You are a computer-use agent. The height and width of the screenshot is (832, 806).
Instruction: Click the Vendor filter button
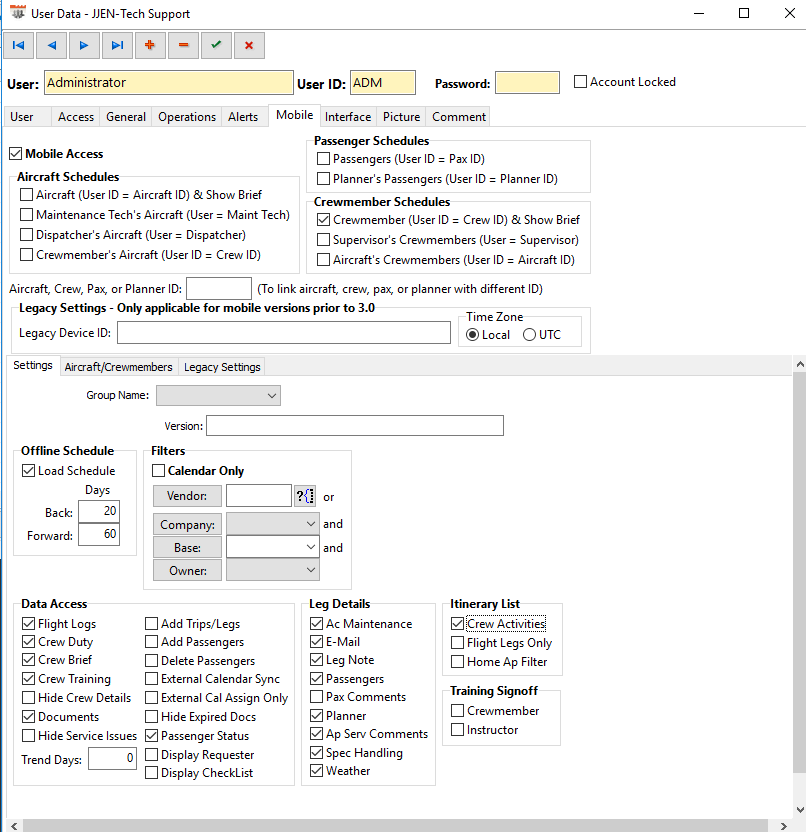click(x=187, y=496)
